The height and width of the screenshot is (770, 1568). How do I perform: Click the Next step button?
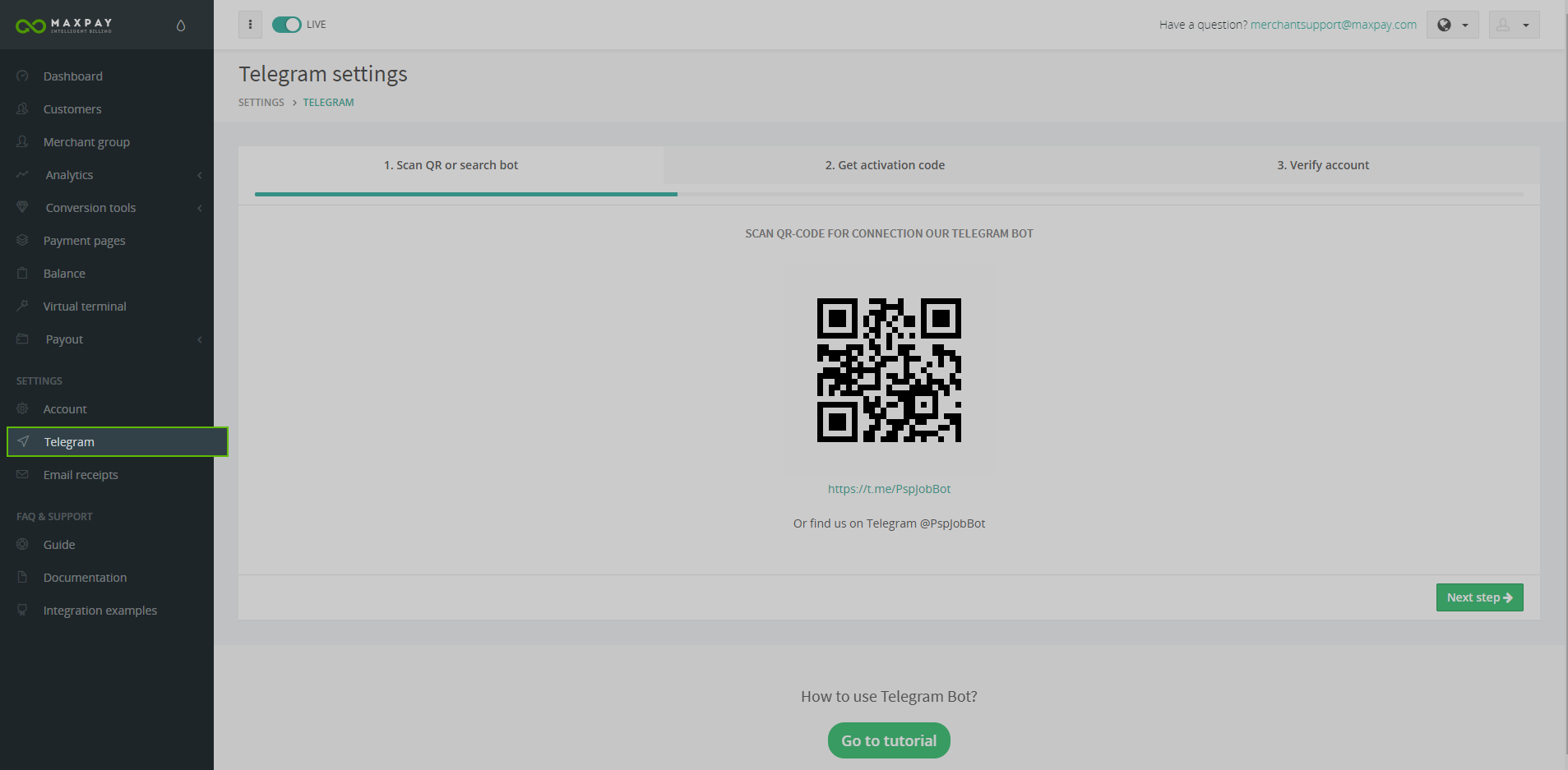(x=1479, y=597)
